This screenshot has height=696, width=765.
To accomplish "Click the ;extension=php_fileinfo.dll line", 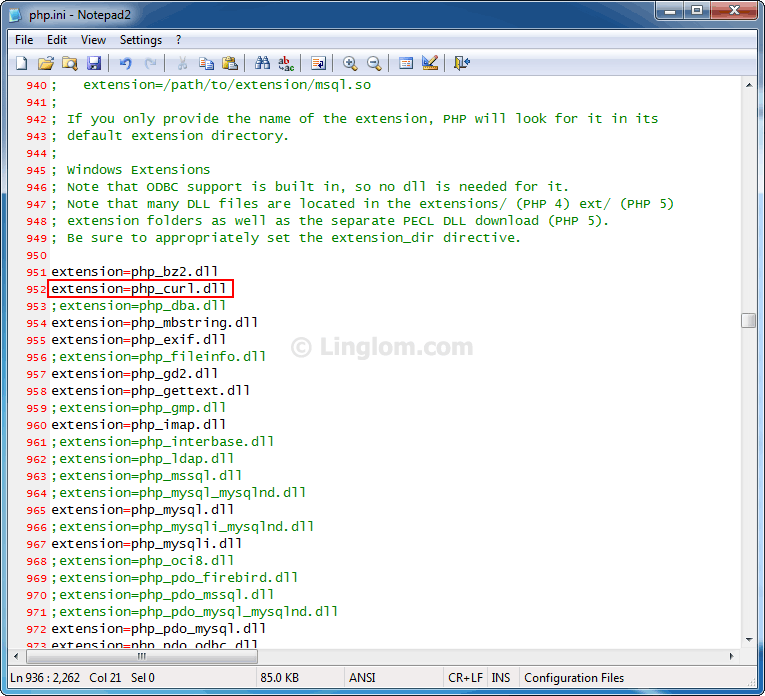I will tap(159, 357).
